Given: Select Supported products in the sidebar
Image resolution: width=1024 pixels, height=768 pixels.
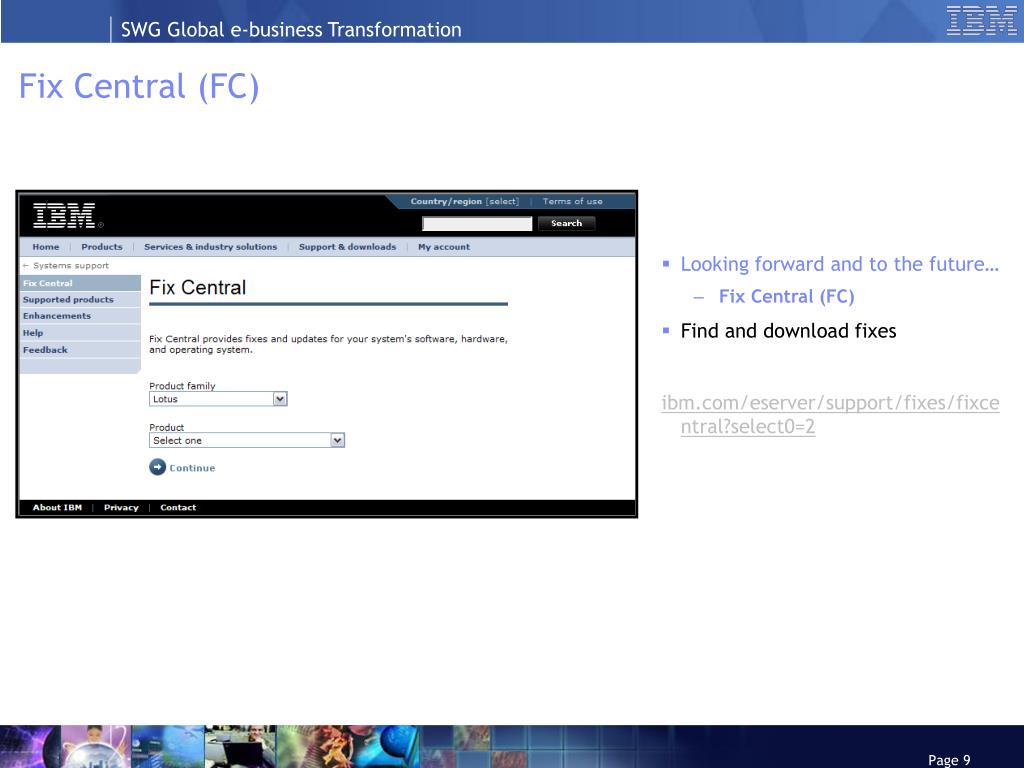Looking at the screenshot, I should click(x=80, y=300).
